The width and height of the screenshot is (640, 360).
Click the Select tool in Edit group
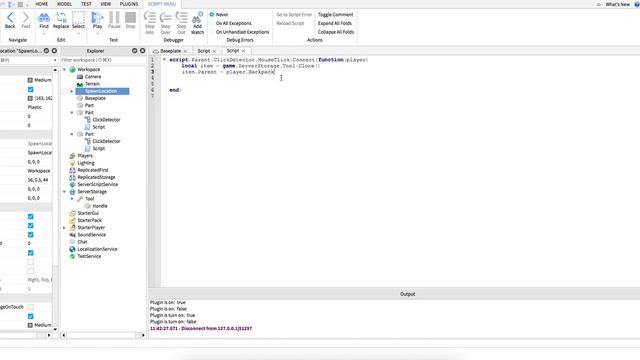tap(78, 20)
